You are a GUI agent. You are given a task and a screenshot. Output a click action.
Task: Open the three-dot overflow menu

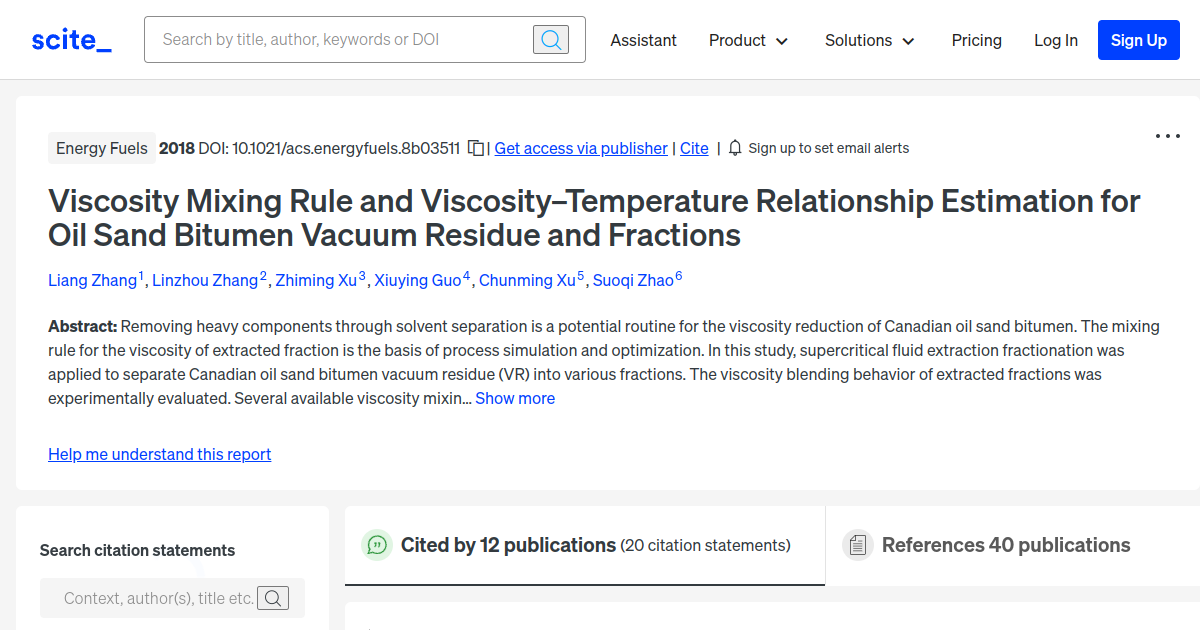point(1167,135)
